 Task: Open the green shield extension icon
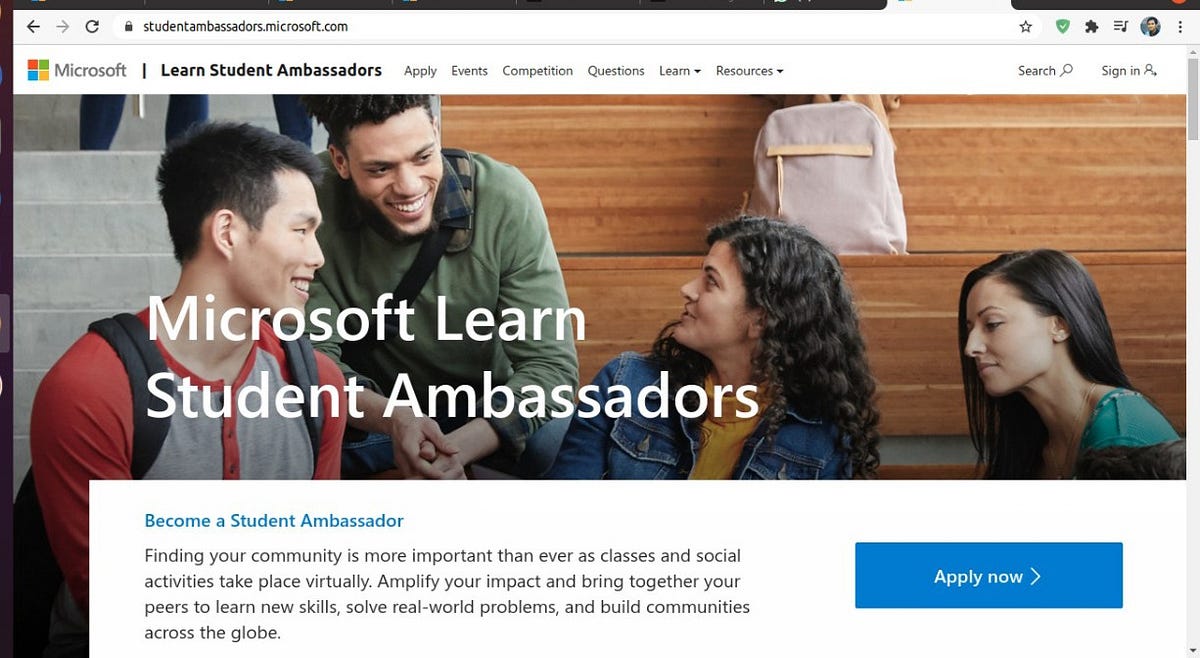click(1063, 27)
